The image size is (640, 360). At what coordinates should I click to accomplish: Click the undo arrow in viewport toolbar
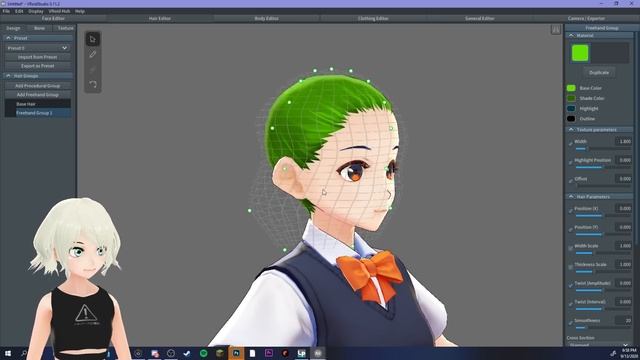(93, 84)
